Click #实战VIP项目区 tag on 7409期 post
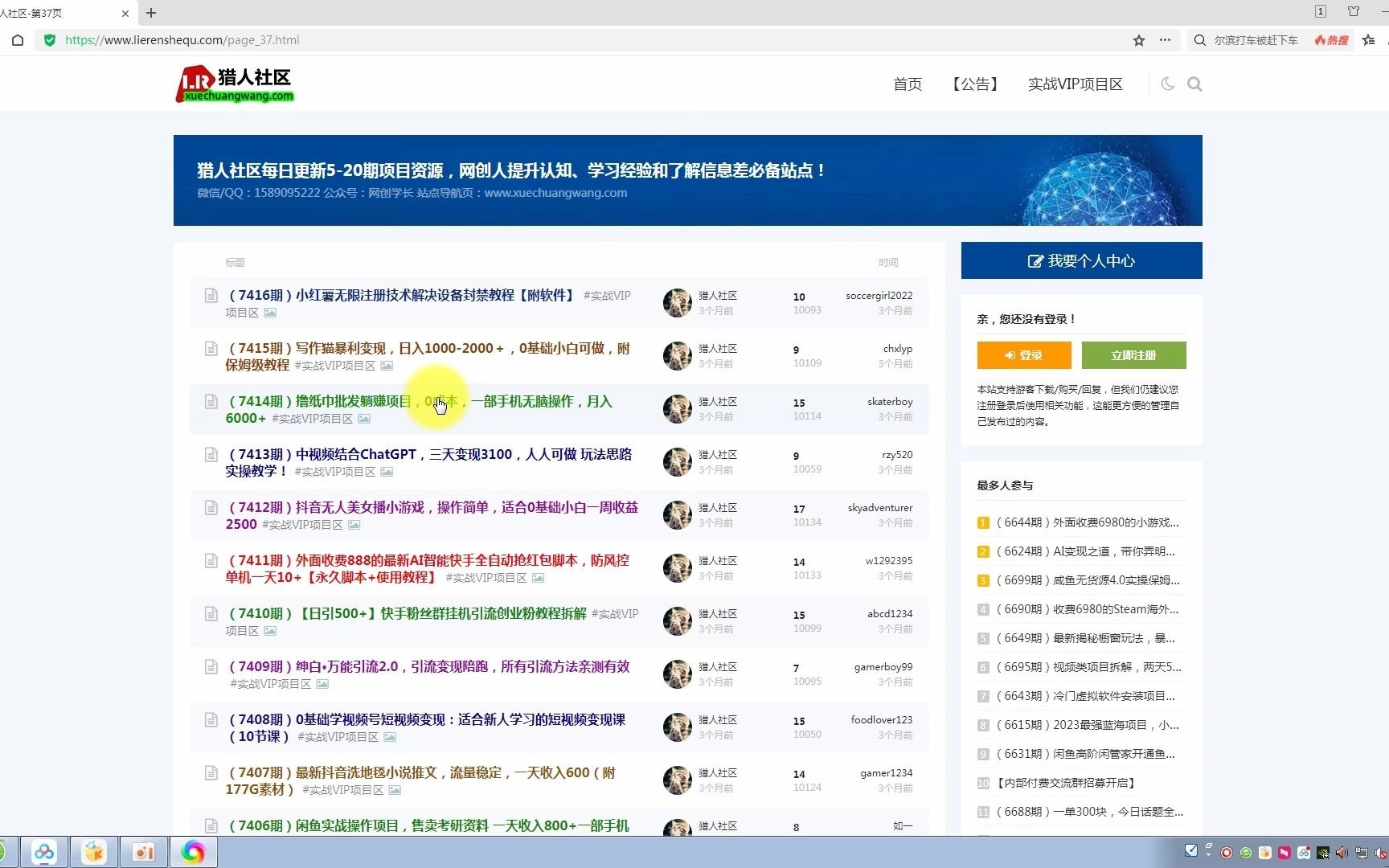Viewport: 1389px width, 868px height. pos(271,684)
